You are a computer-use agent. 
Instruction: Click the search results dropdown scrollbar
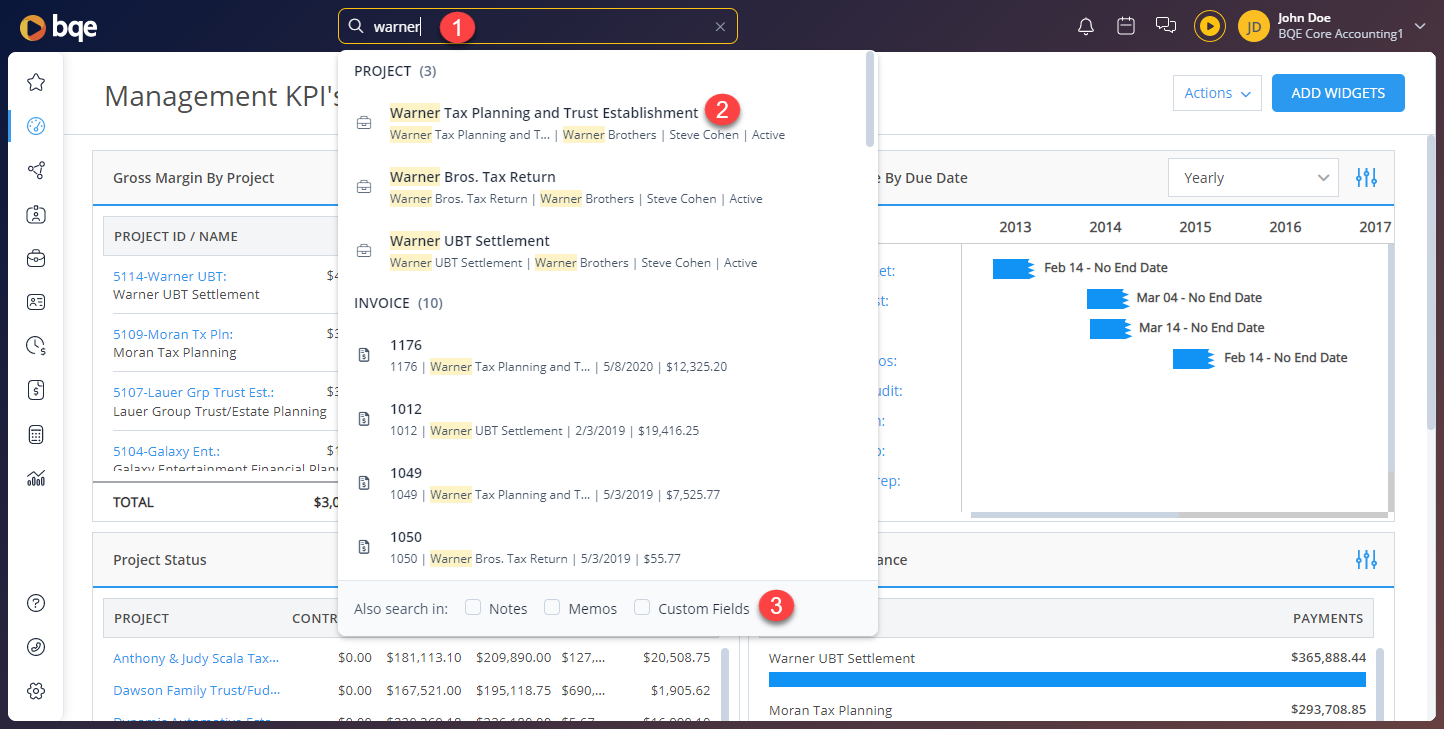[870, 100]
